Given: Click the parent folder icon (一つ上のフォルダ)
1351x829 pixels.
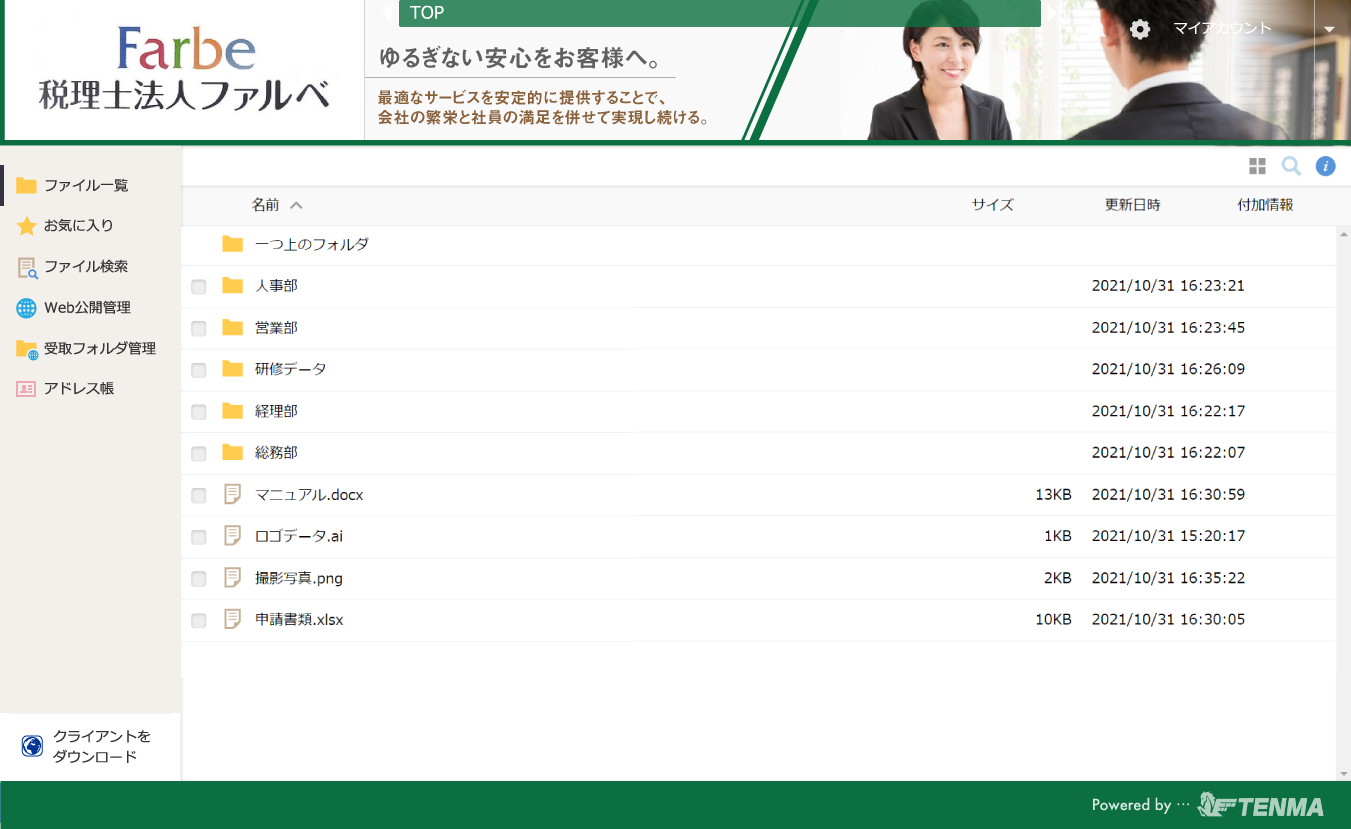Looking at the screenshot, I should click(233, 244).
